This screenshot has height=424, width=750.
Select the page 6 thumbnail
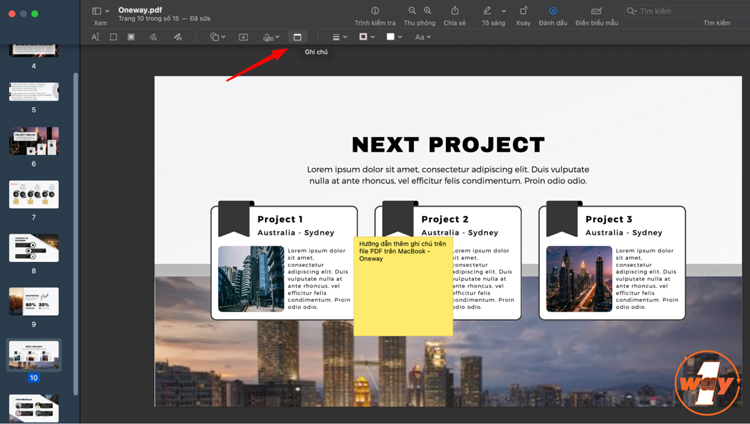click(x=34, y=141)
